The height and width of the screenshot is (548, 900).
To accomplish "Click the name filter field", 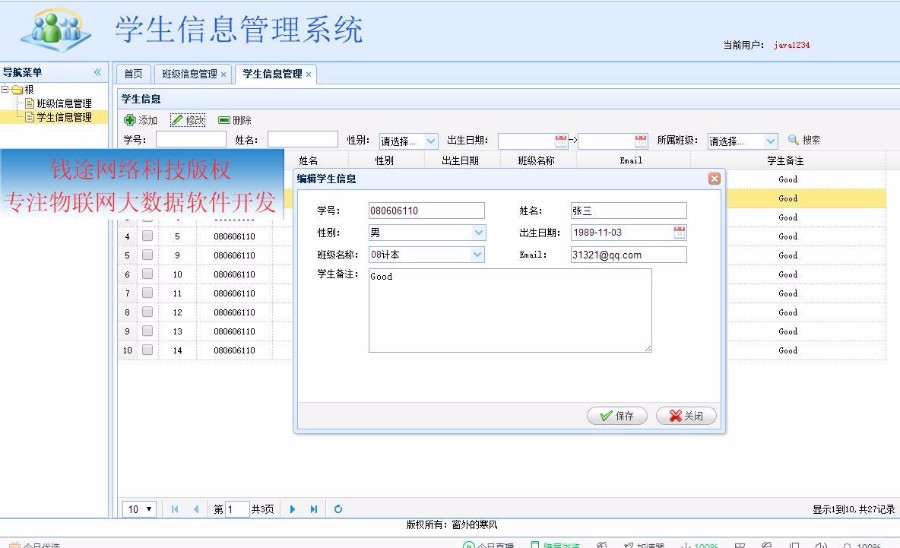I will pyautogui.click(x=302, y=139).
